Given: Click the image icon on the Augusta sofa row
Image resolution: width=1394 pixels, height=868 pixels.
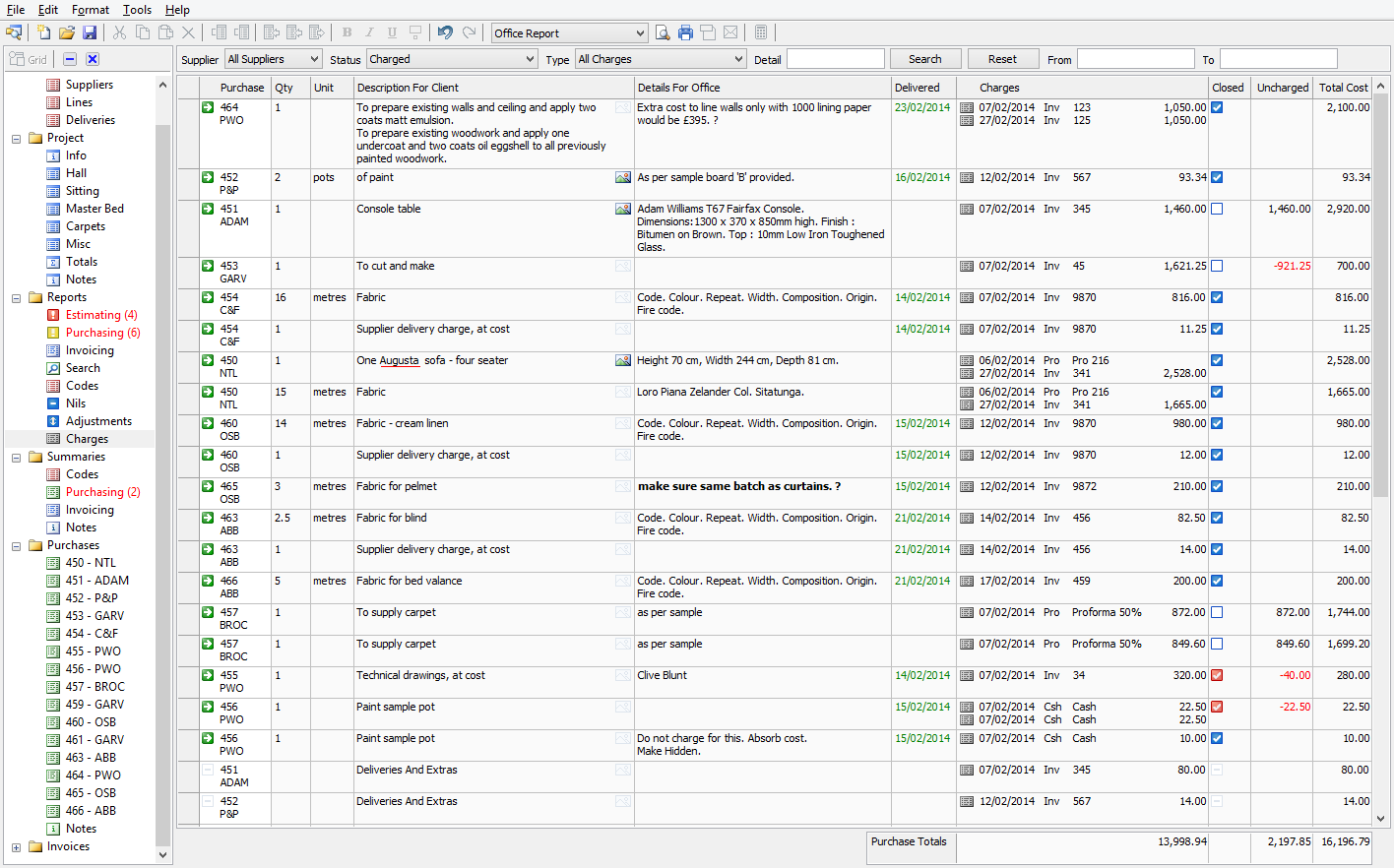Looking at the screenshot, I should [x=623, y=360].
